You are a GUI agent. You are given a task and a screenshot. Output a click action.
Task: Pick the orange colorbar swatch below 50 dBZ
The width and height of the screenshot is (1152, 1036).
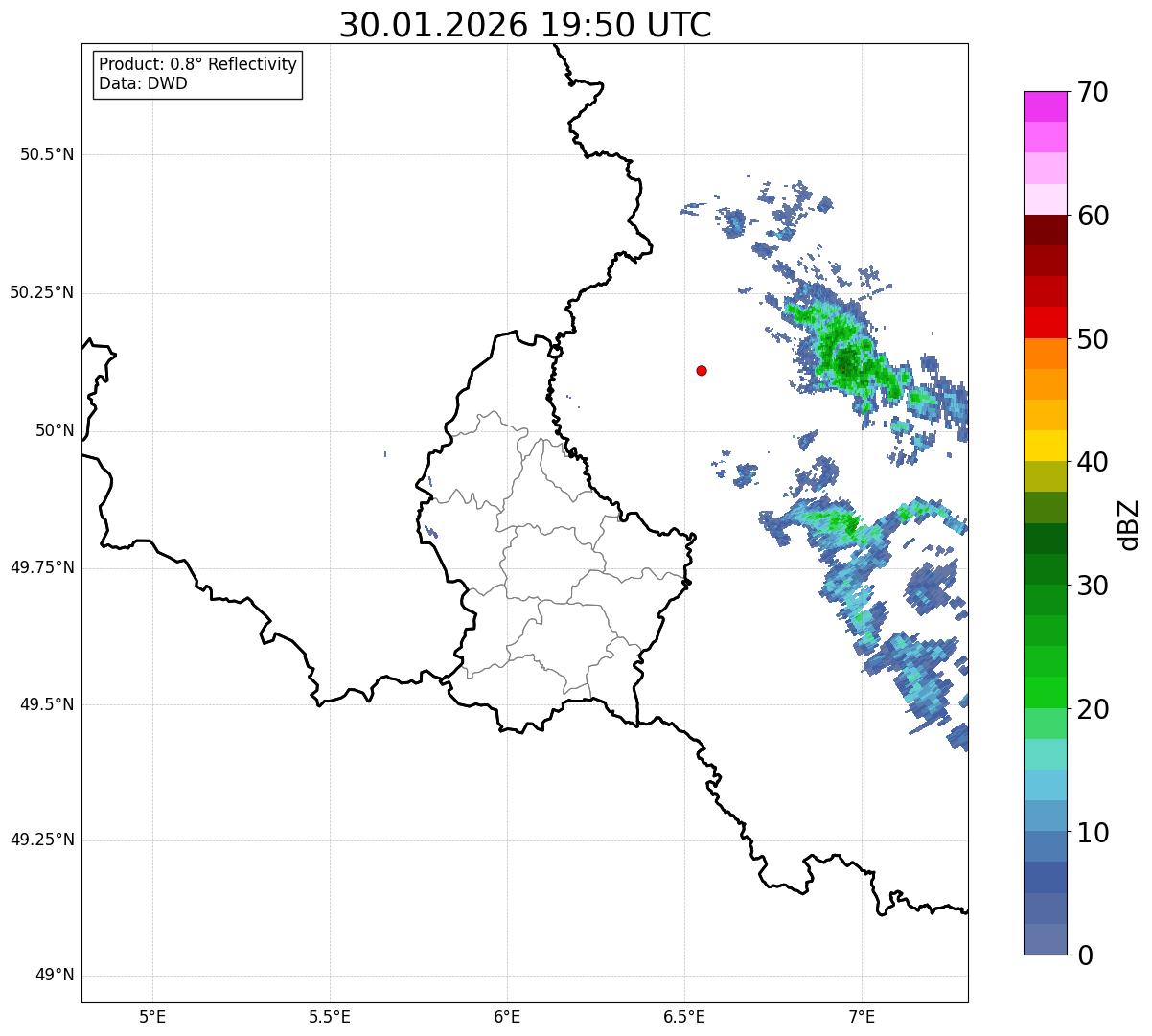(x=1045, y=354)
